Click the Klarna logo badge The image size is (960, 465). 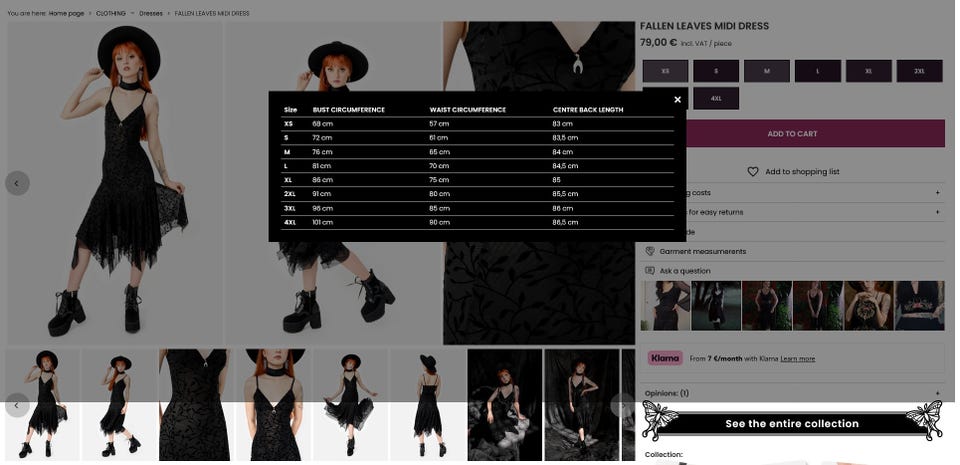(x=665, y=359)
